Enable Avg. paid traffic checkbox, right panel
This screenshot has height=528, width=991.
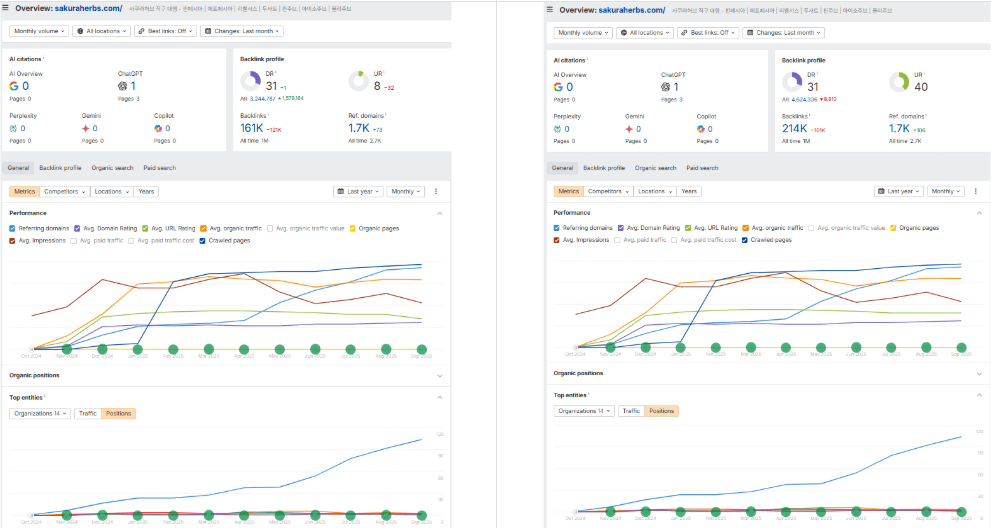[x=618, y=240]
